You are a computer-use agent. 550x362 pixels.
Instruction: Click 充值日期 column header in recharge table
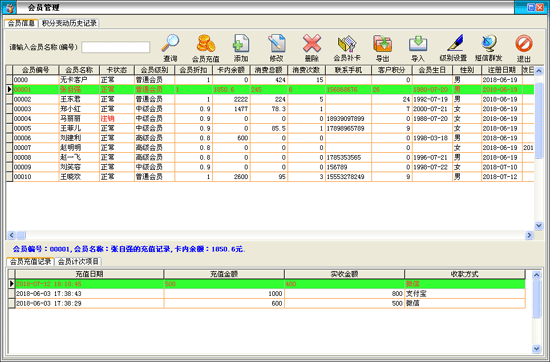click(89, 274)
